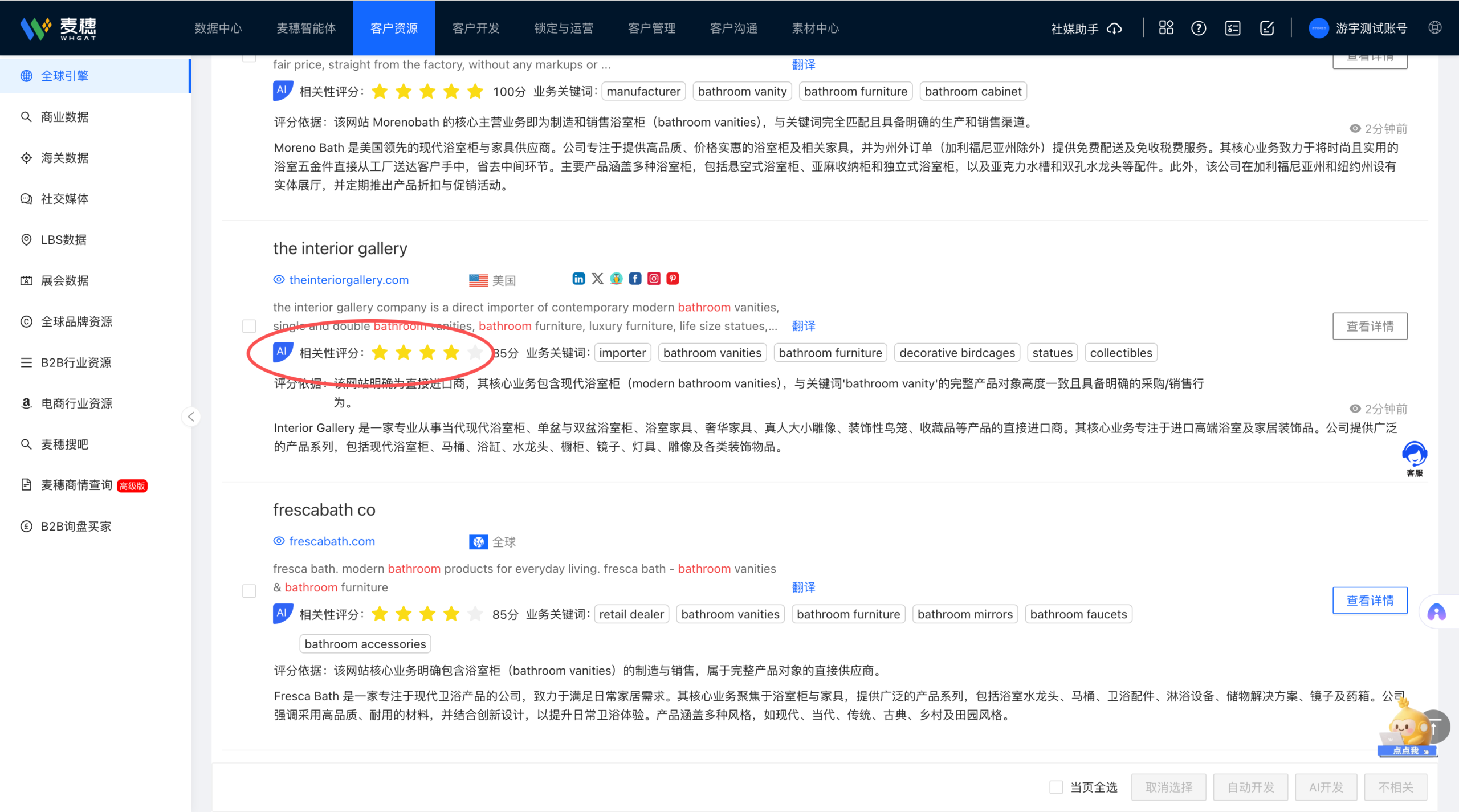Image resolution: width=1459 pixels, height=812 pixels.
Task: Open the Facebook icon for the interior gallery
Action: pyautogui.click(x=635, y=279)
